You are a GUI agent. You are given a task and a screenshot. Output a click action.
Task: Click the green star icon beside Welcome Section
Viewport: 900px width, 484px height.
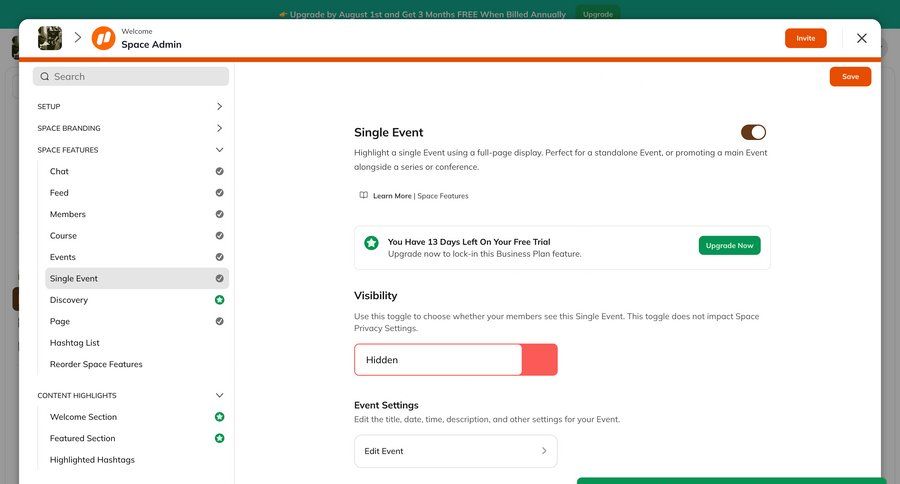click(x=219, y=417)
